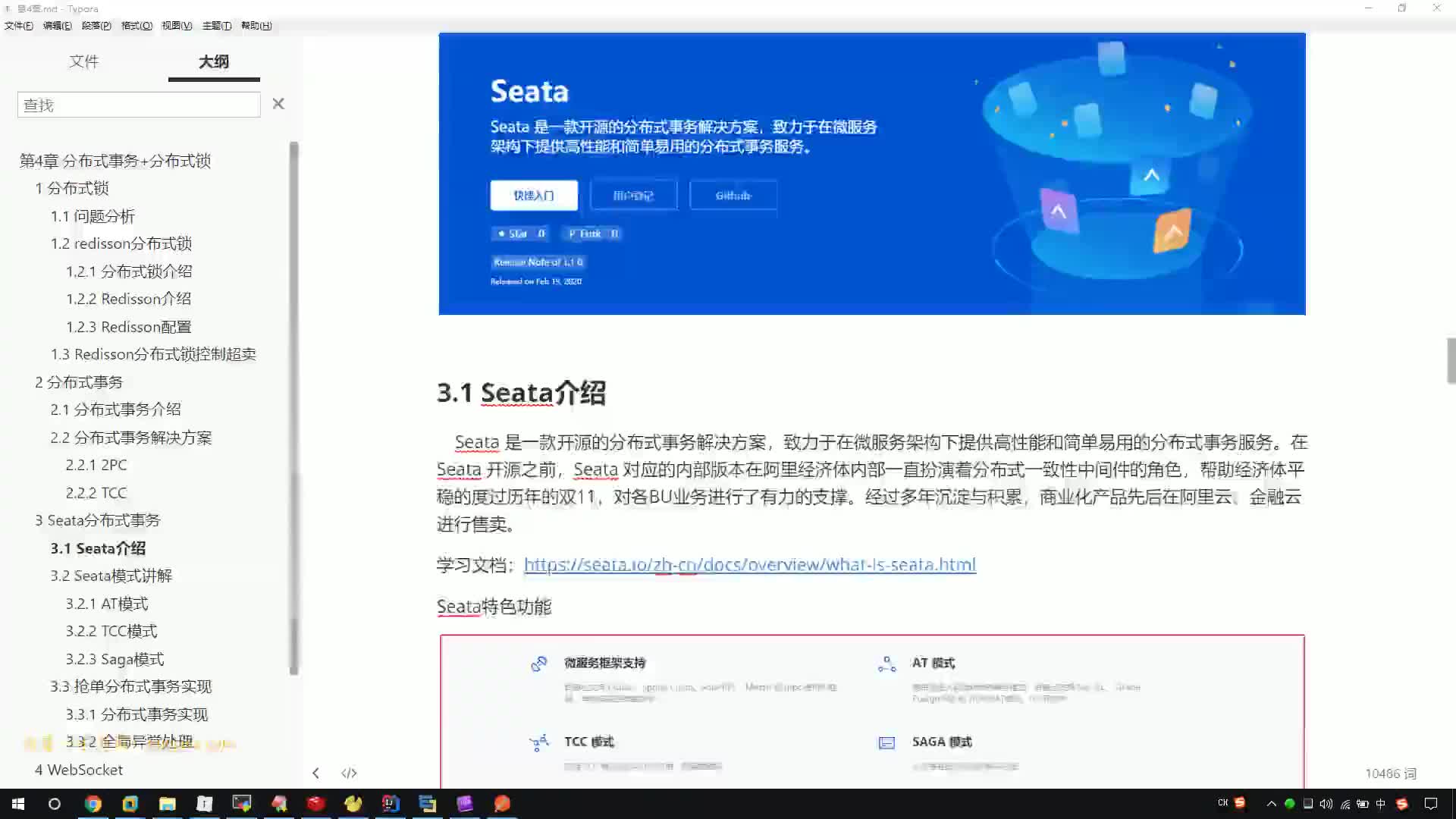Open the 文件(F) menu
This screenshot has width=1456, height=819.
19,26
